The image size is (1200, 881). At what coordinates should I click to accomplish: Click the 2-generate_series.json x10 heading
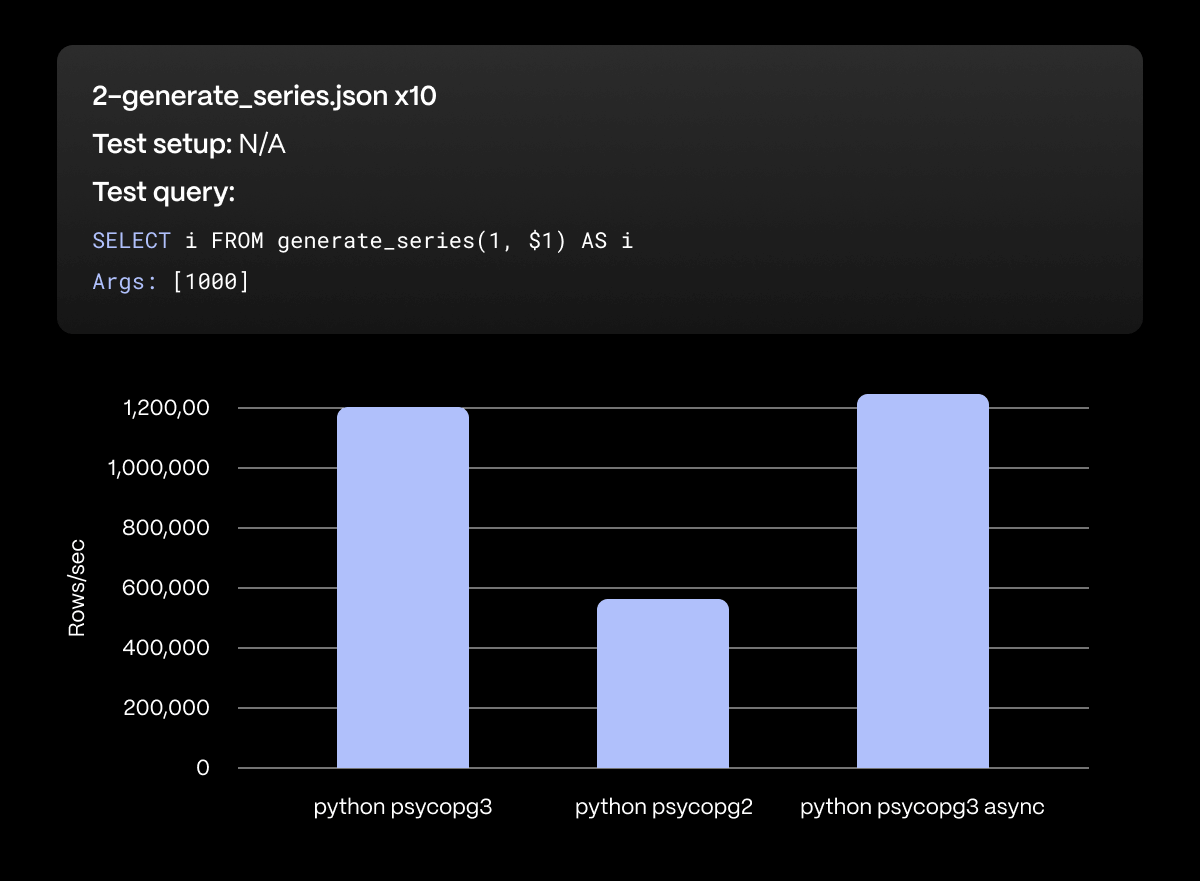pyautogui.click(x=264, y=97)
